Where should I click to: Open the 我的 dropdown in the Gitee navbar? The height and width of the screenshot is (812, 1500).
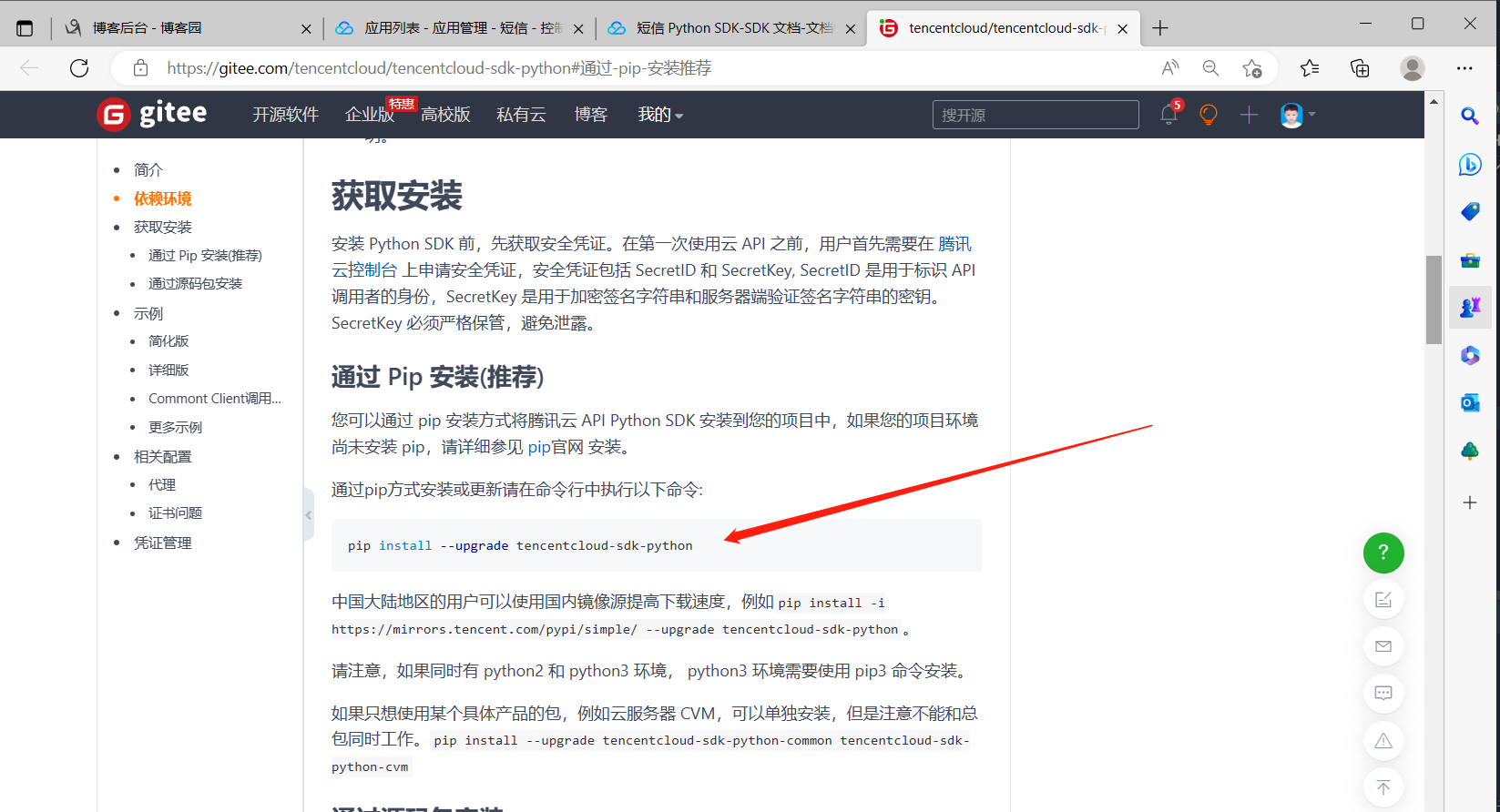pos(660,115)
